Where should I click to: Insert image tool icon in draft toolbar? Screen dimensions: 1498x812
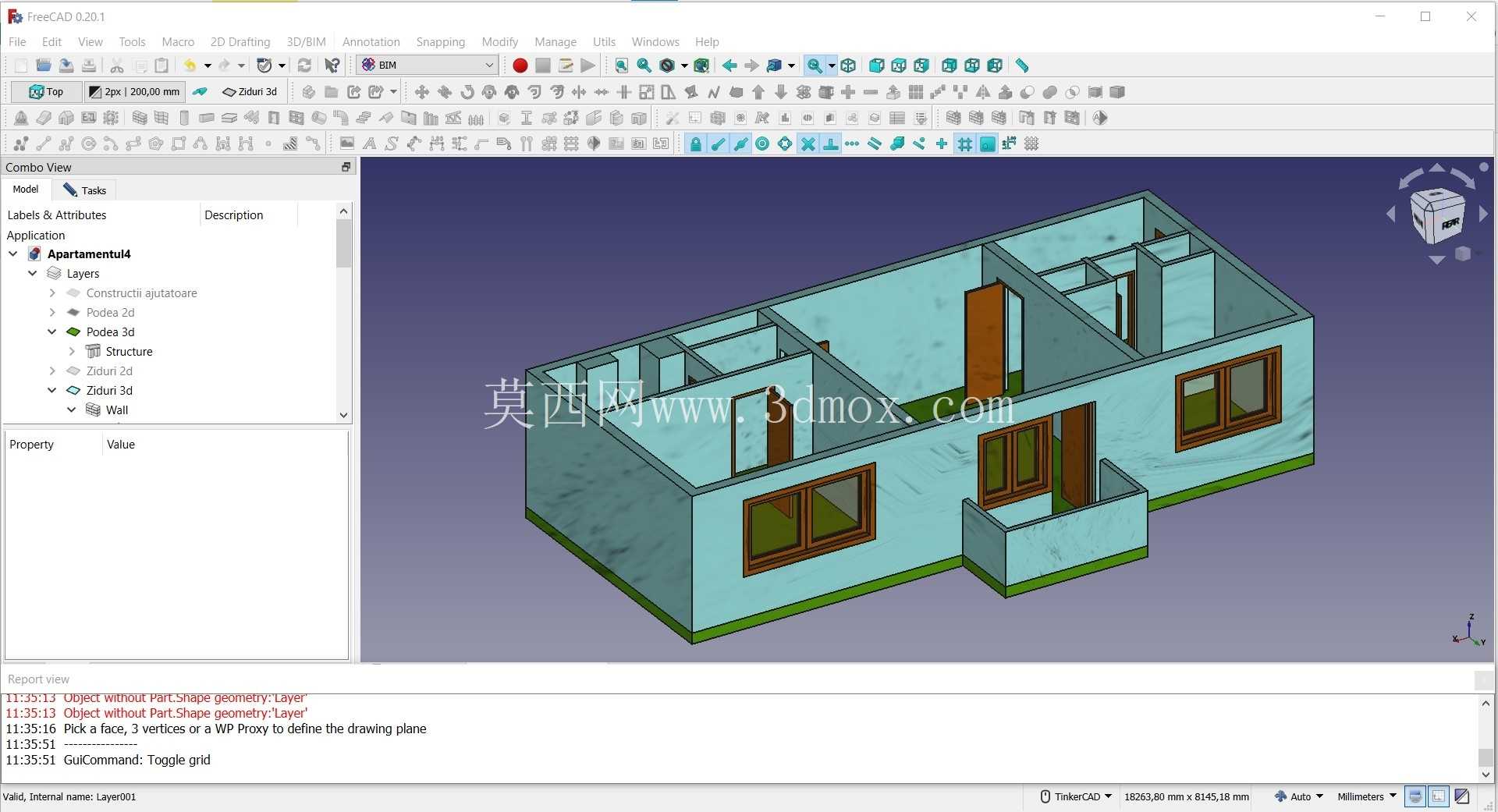pos(347,144)
